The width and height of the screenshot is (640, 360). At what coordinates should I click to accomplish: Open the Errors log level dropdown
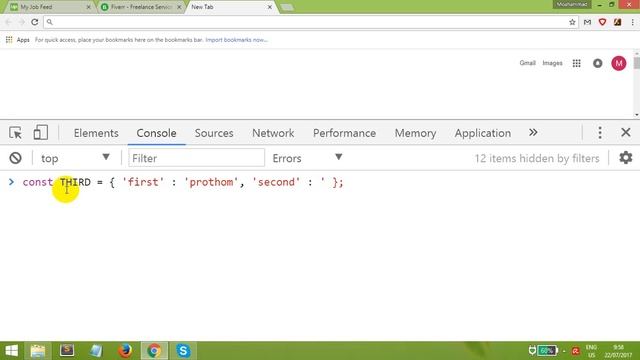pyautogui.click(x=307, y=158)
